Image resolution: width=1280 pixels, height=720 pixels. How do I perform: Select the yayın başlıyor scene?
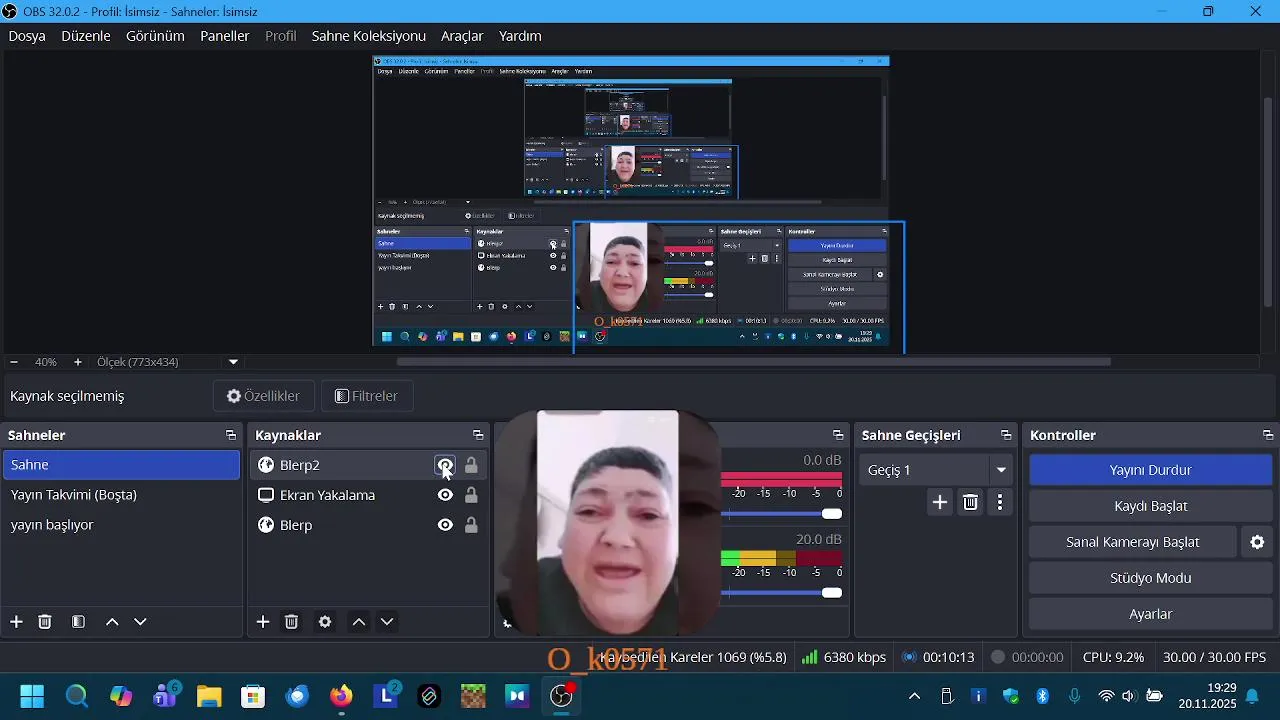click(x=121, y=525)
